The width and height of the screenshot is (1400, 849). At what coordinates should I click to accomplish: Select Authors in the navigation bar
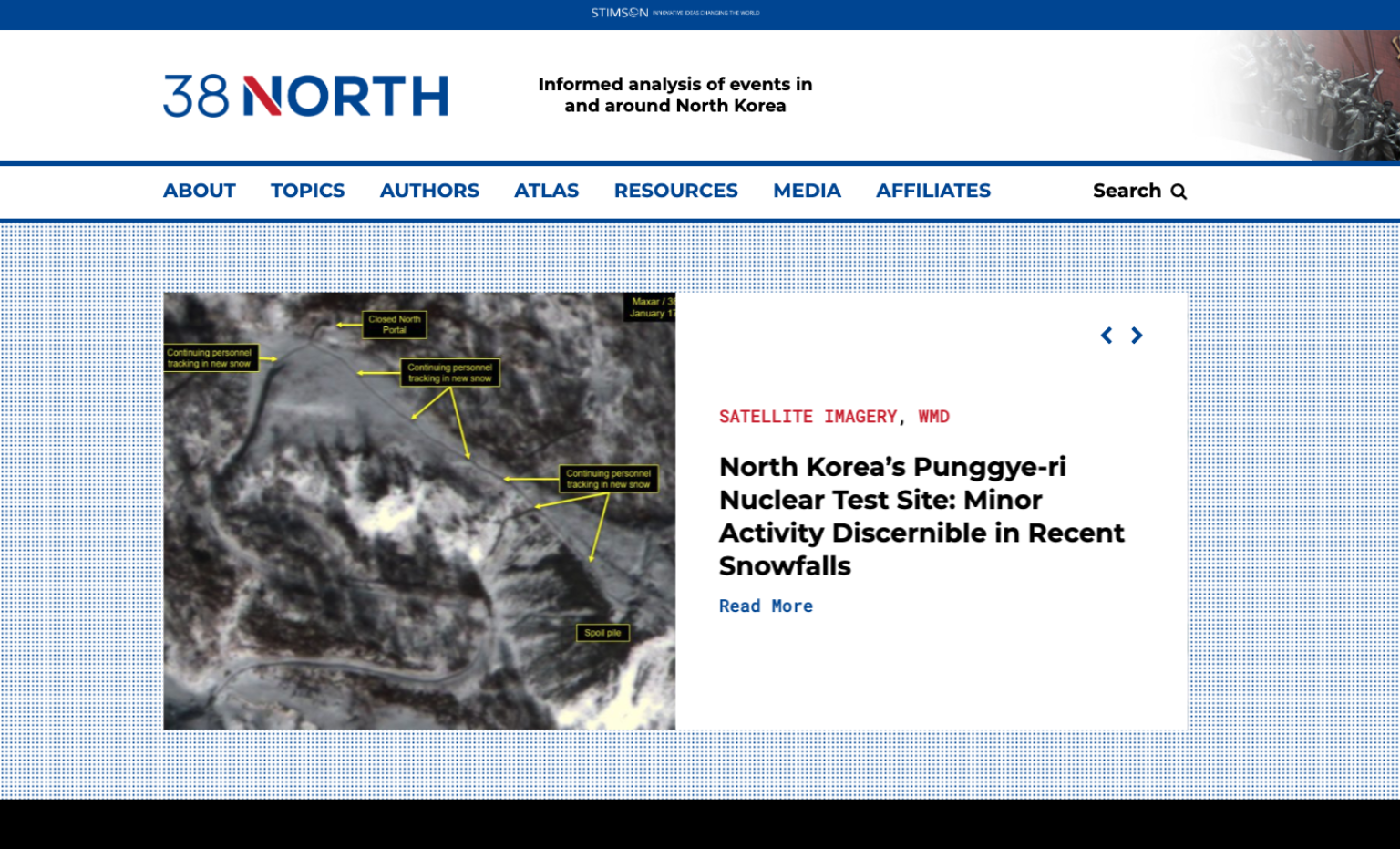click(429, 191)
